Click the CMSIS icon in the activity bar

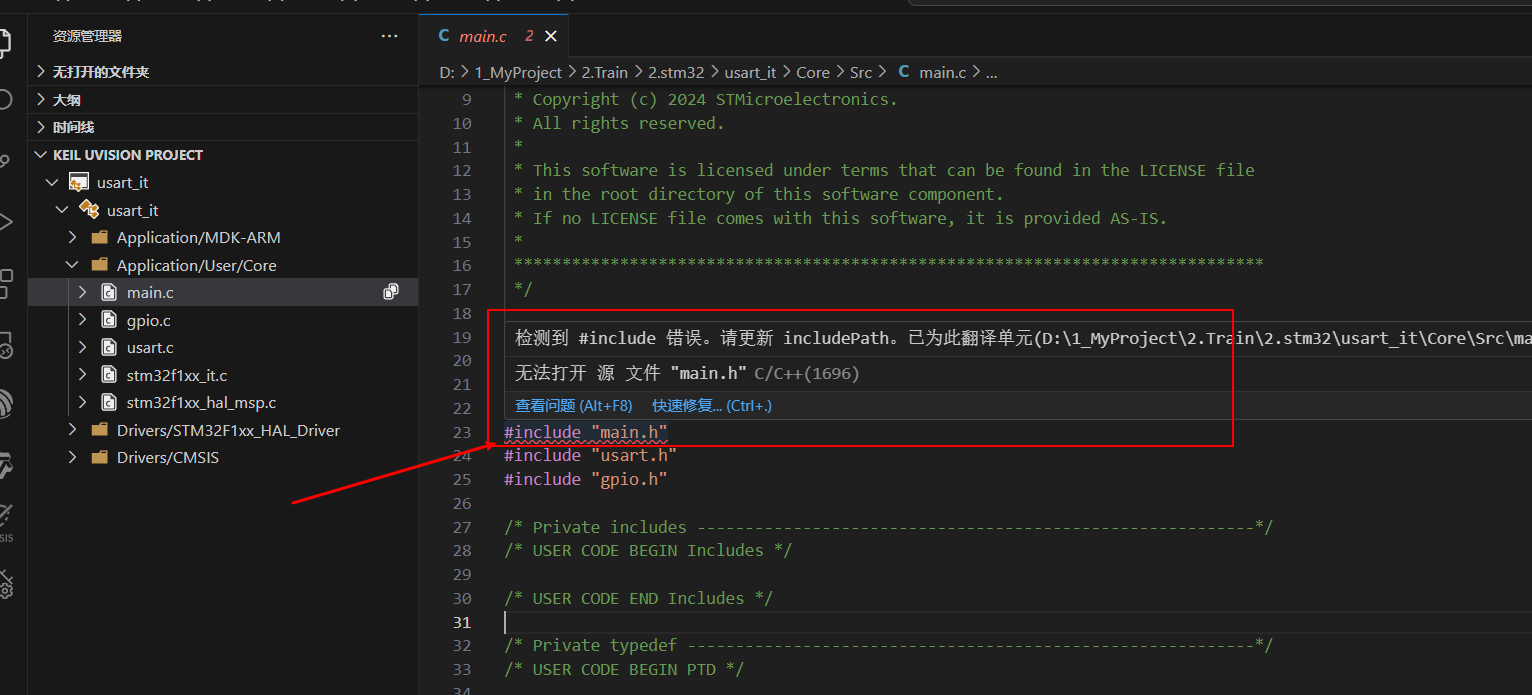tap(9, 520)
